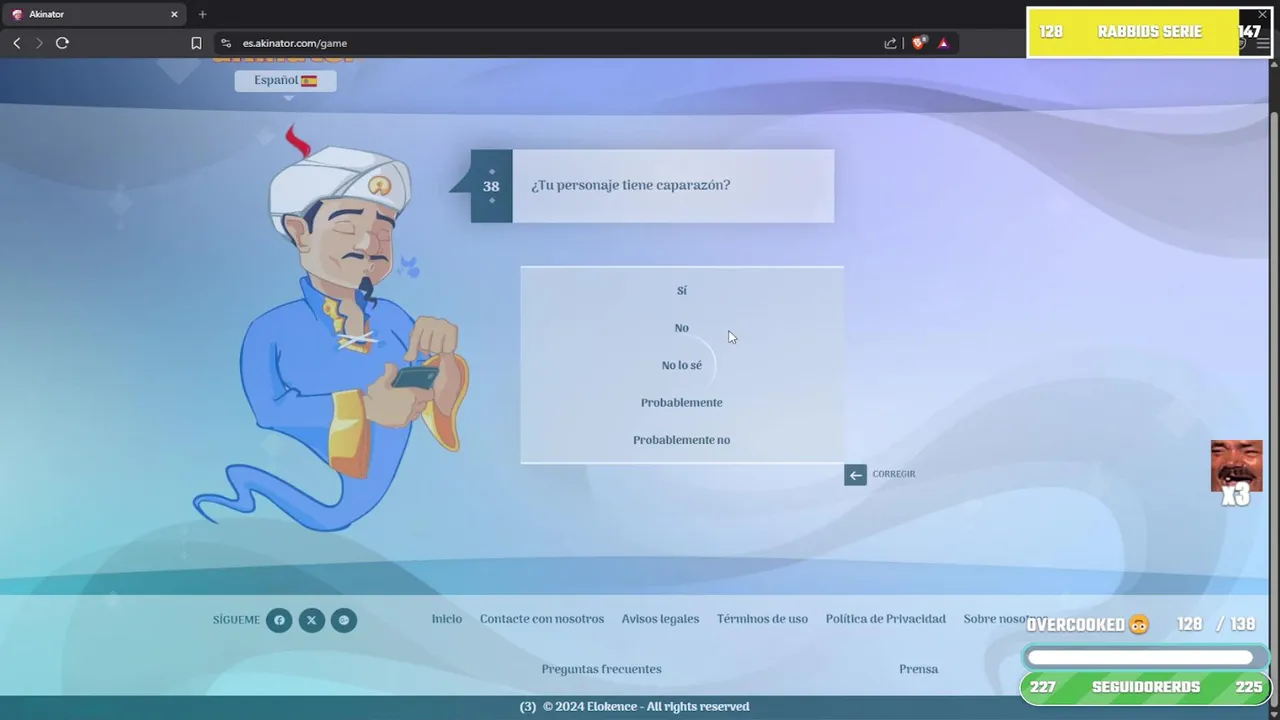Click the browser forward arrow

(39, 43)
